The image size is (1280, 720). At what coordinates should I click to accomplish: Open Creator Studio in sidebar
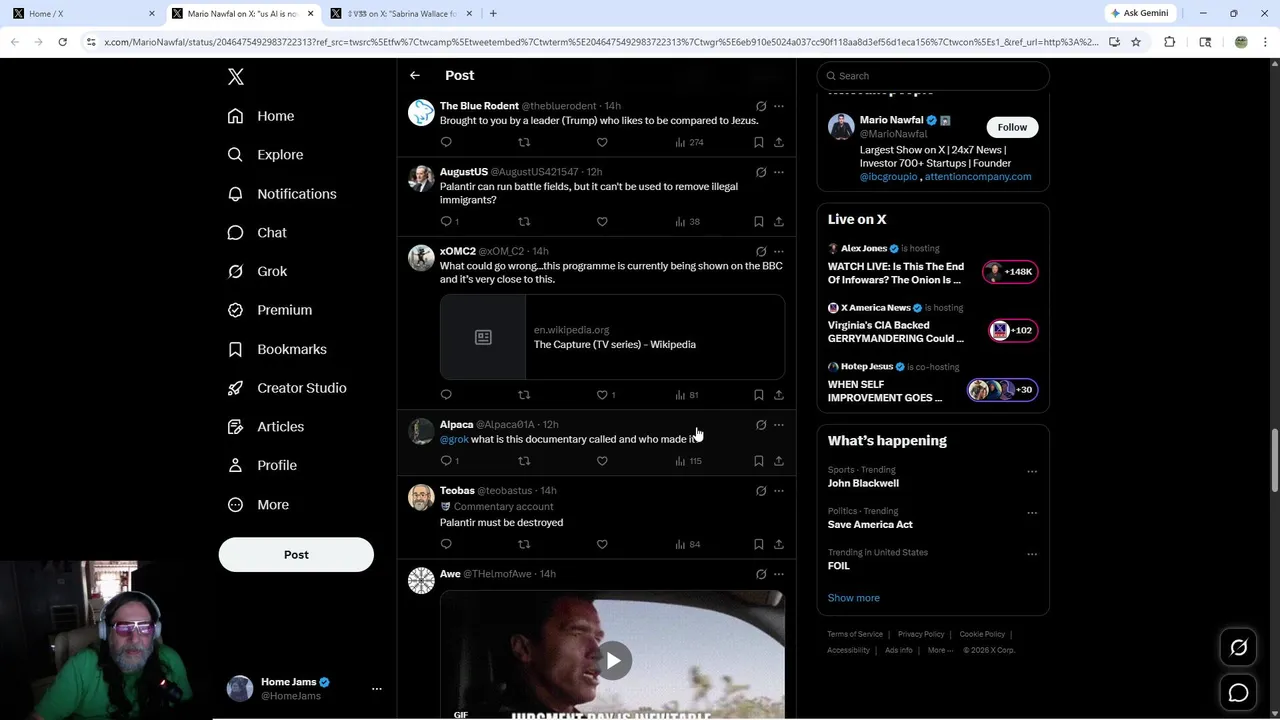(287, 388)
